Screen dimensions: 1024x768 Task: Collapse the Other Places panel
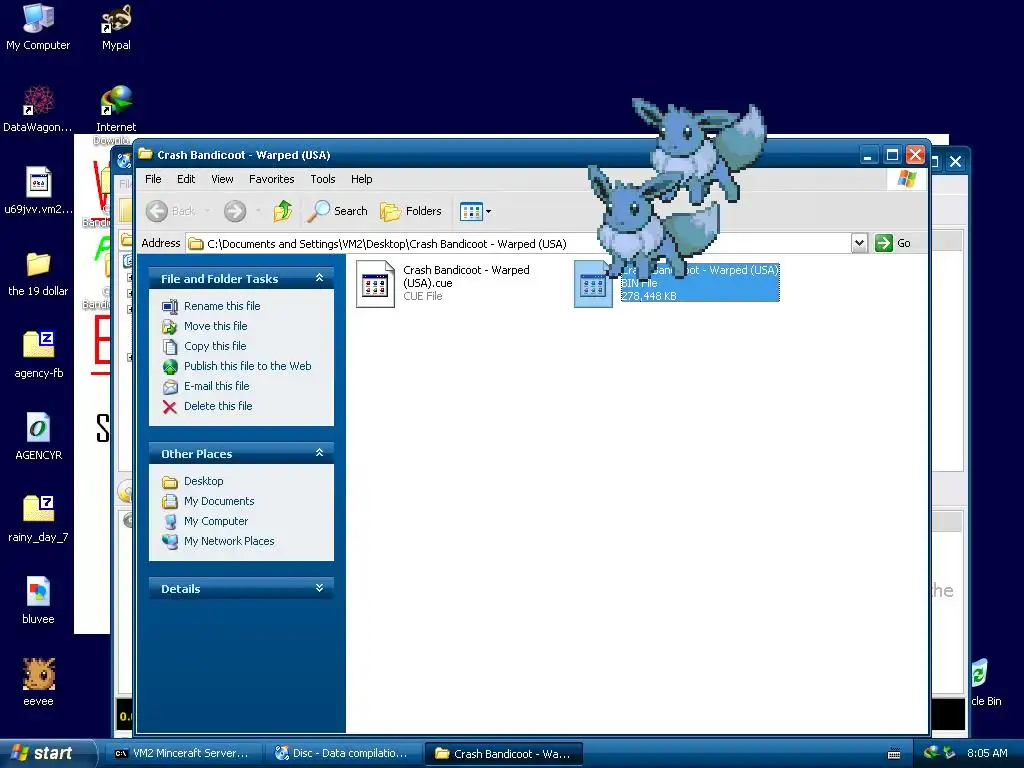(319, 453)
